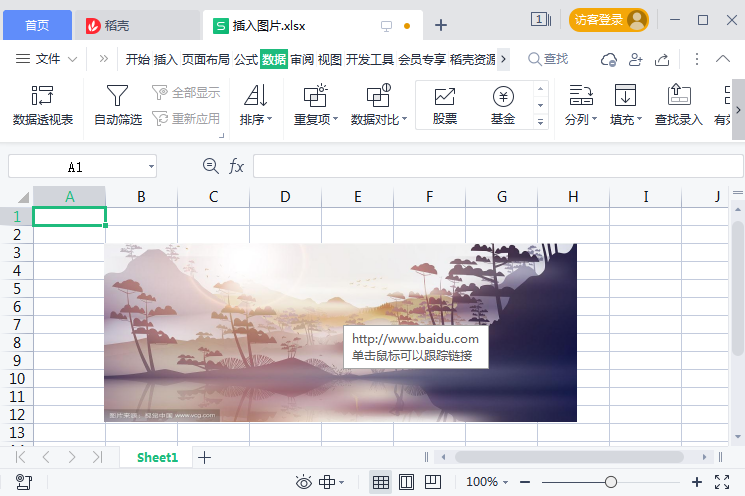Click in the formula bar input

click(498, 166)
